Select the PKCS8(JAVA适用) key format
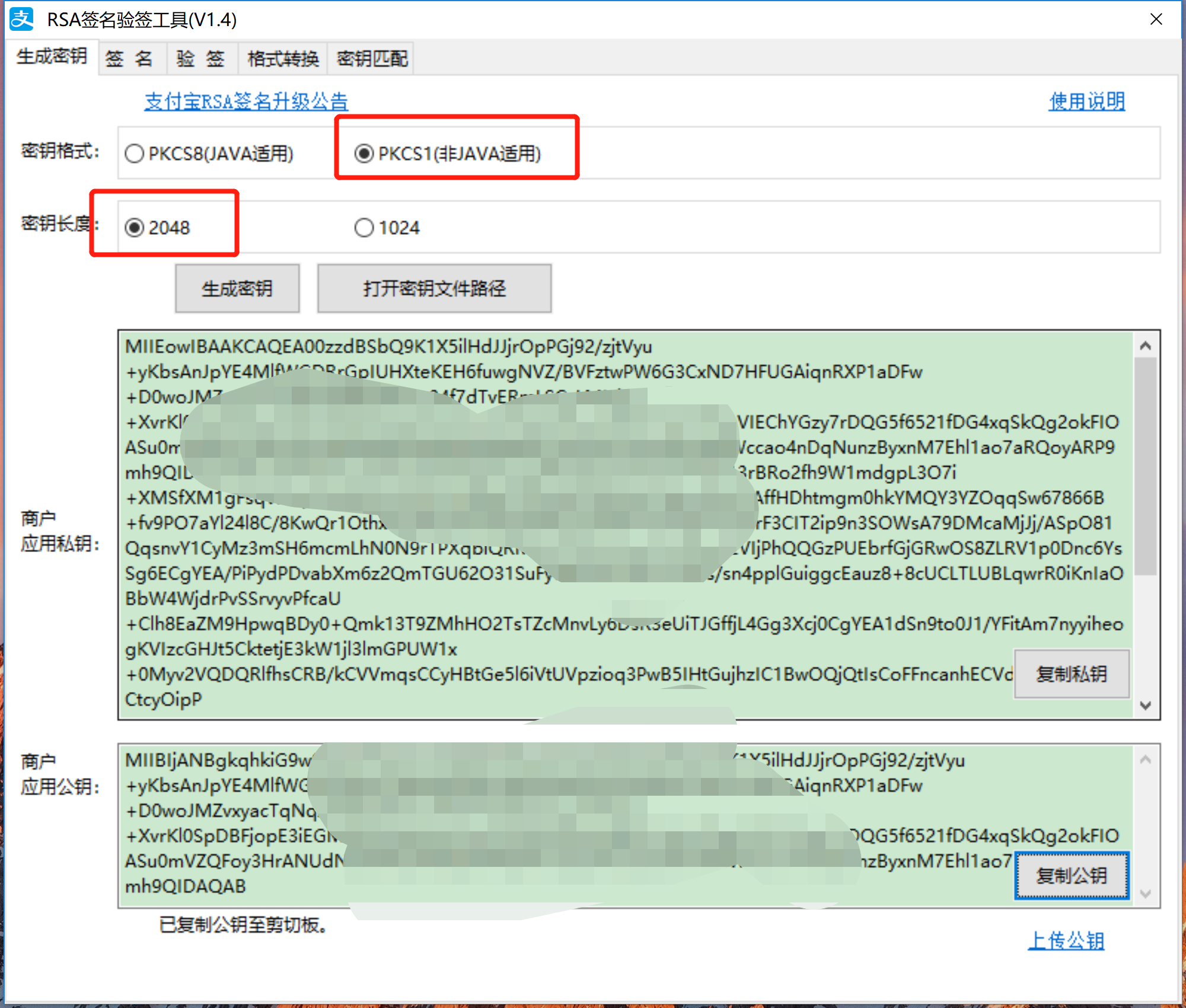The image size is (1186, 1008). coord(135,154)
